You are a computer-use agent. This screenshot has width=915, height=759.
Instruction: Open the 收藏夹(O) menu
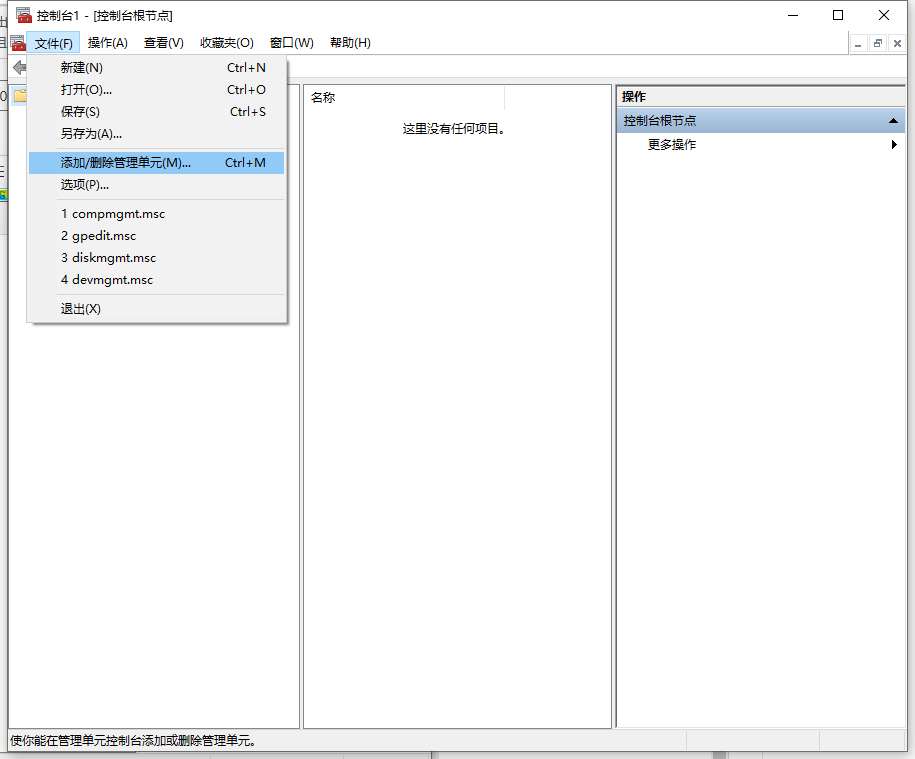224,43
